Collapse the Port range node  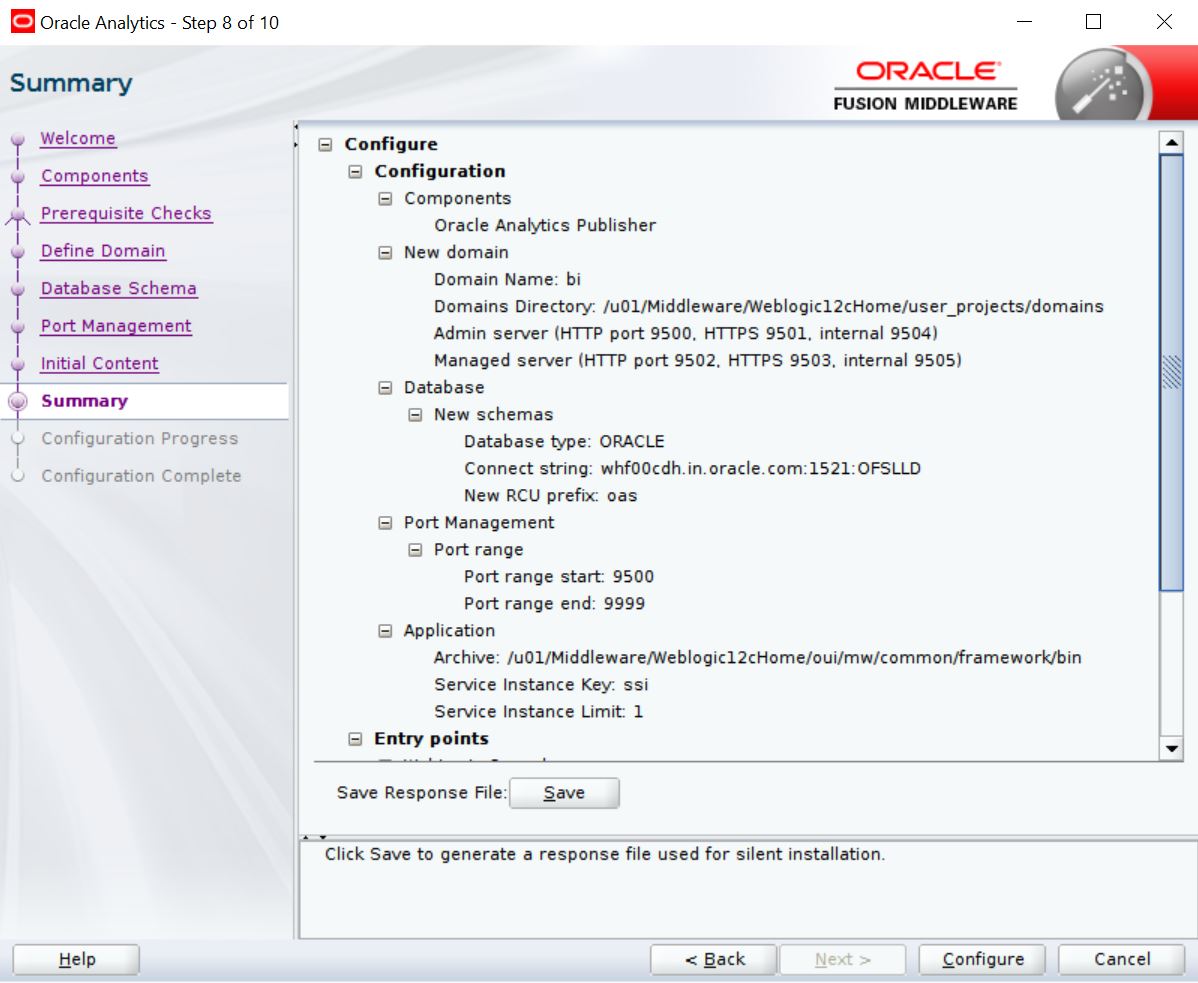415,550
